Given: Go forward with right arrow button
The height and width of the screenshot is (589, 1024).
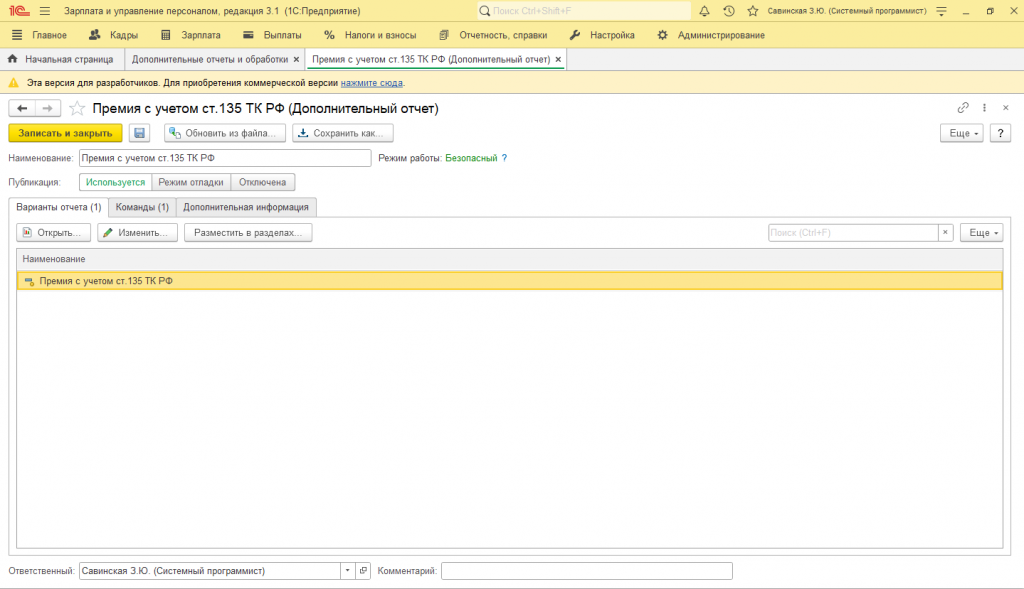Looking at the screenshot, I should (x=48, y=108).
